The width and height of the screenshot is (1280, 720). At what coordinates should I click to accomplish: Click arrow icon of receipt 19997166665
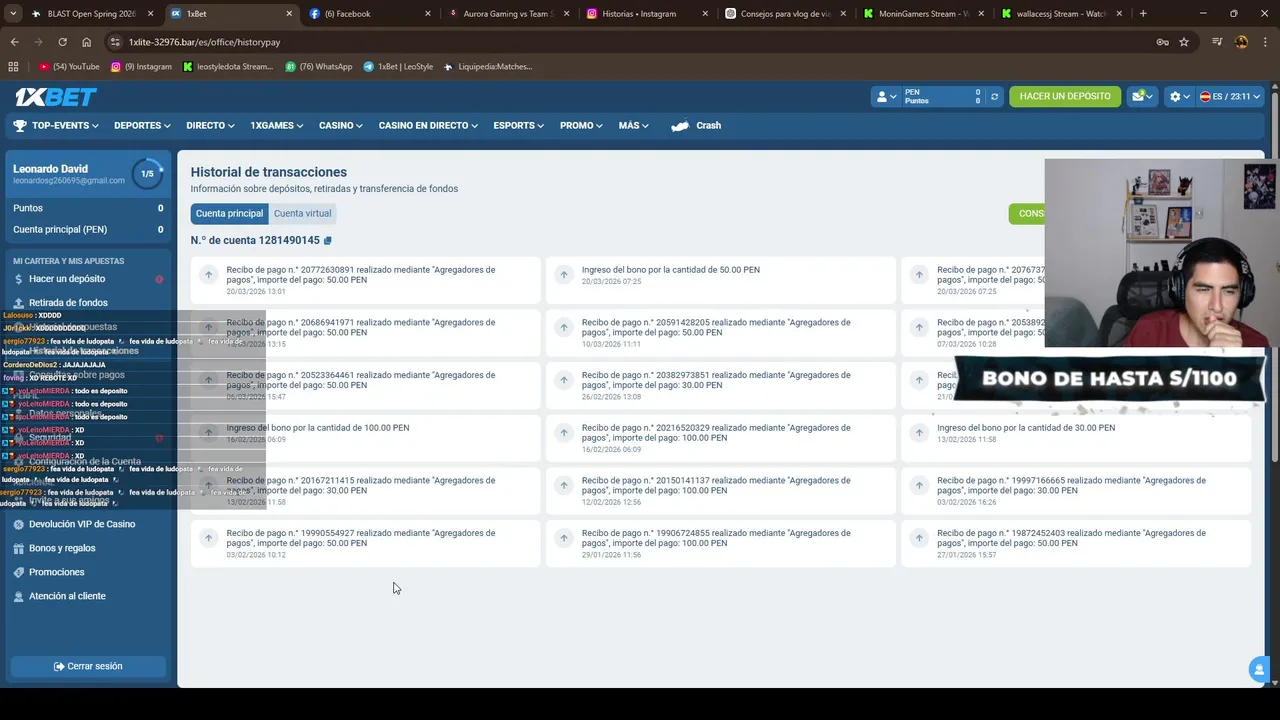919,485
